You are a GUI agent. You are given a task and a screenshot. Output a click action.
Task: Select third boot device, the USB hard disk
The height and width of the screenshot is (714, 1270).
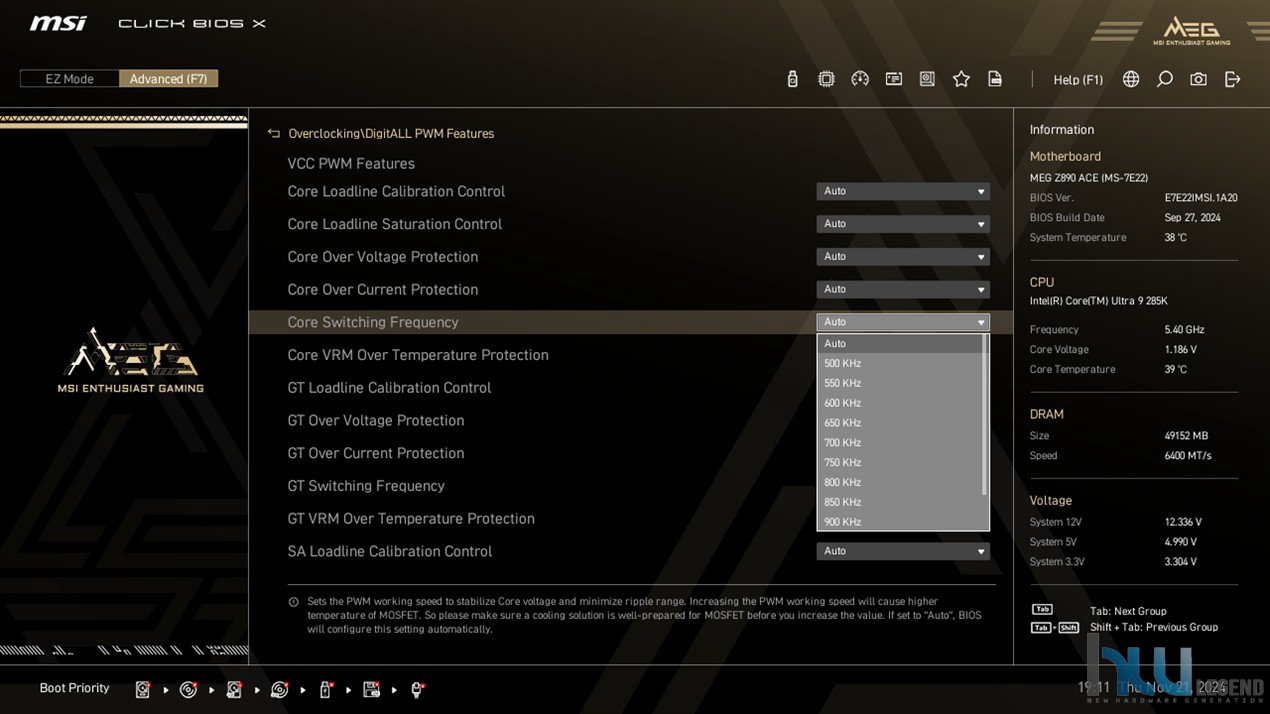pyautogui.click(x=234, y=689)
